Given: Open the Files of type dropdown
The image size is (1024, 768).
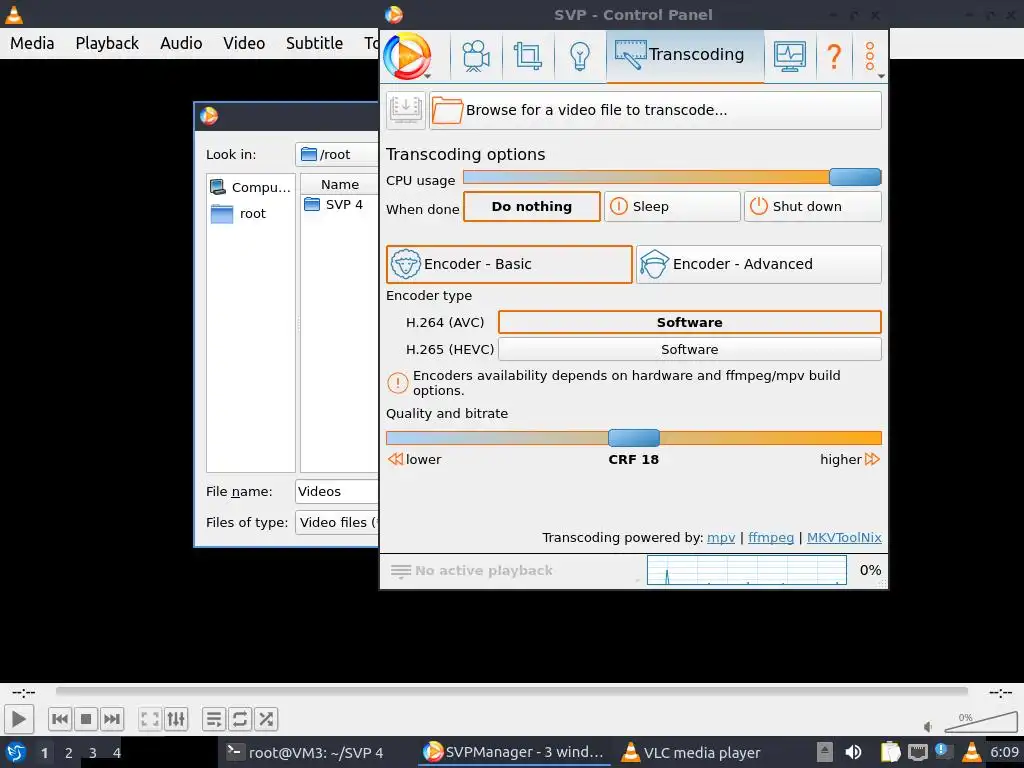Looking at the screenshot, I should coord(337,522).
